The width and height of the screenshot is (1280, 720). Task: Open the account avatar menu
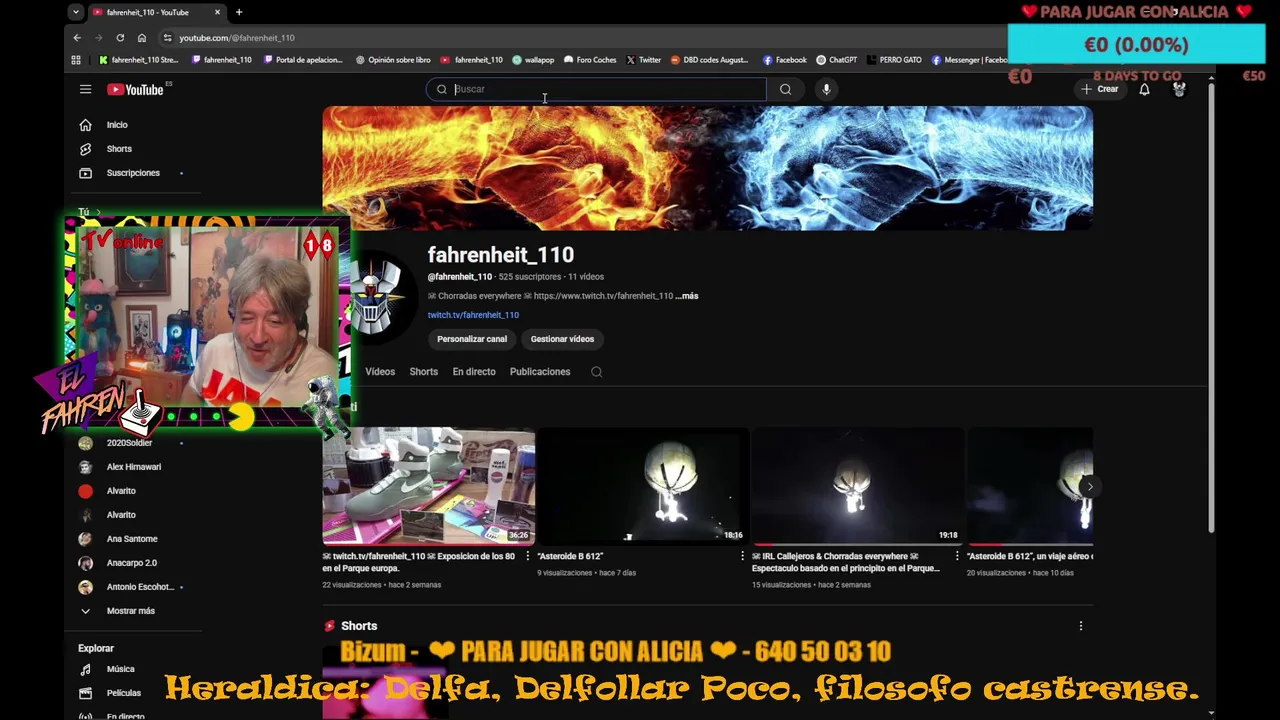[1179, 89]
